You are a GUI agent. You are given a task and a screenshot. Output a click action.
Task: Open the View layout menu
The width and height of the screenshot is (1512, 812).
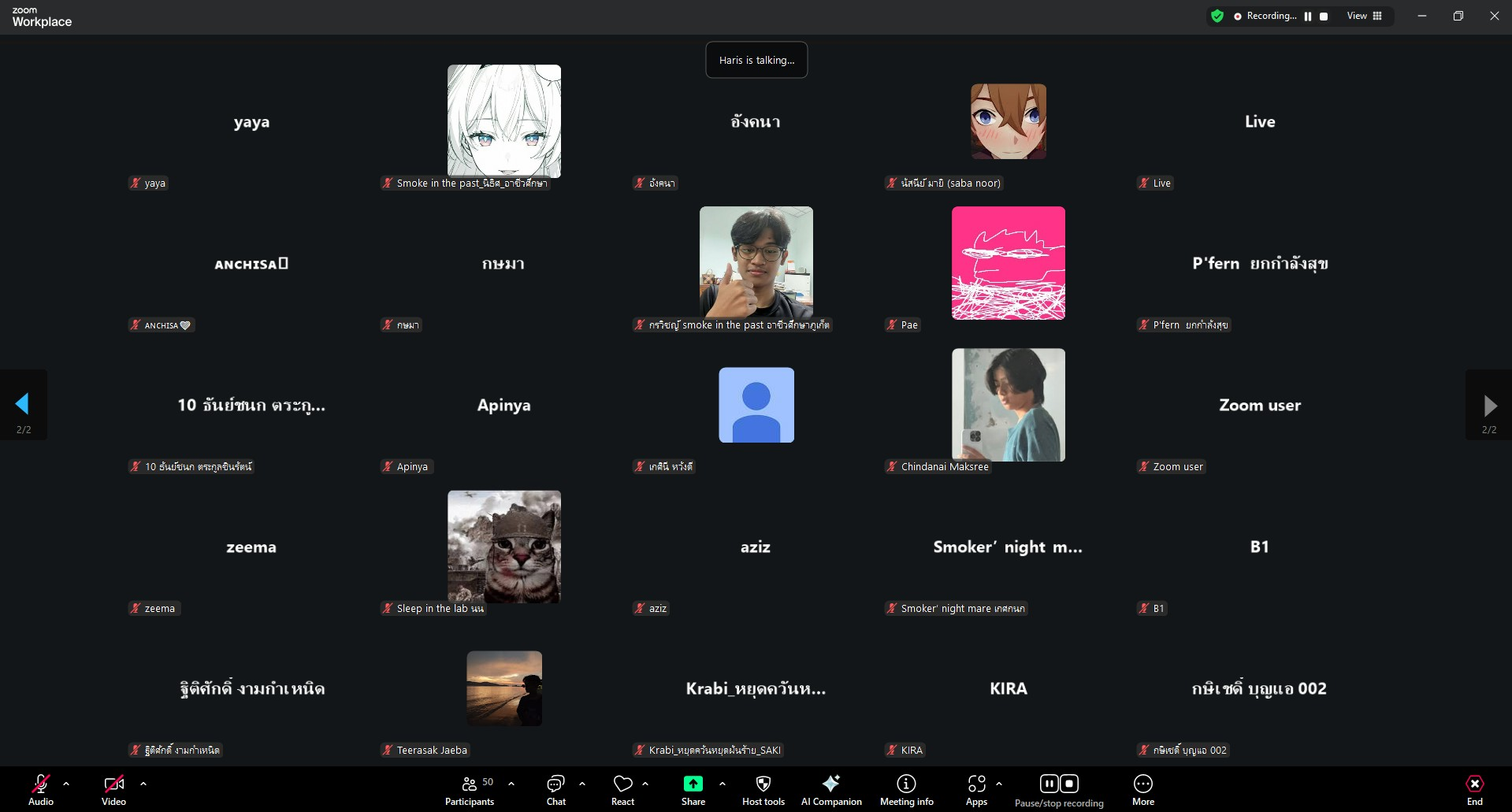pos(1364,16)
